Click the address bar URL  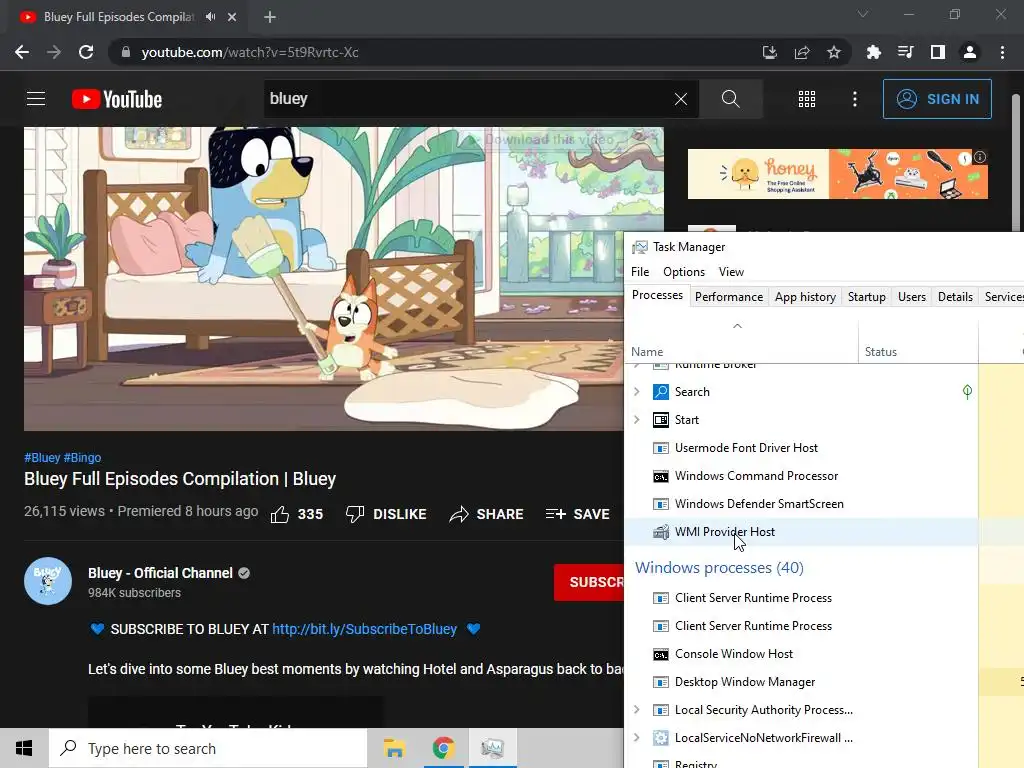click(x=249, y=52)
